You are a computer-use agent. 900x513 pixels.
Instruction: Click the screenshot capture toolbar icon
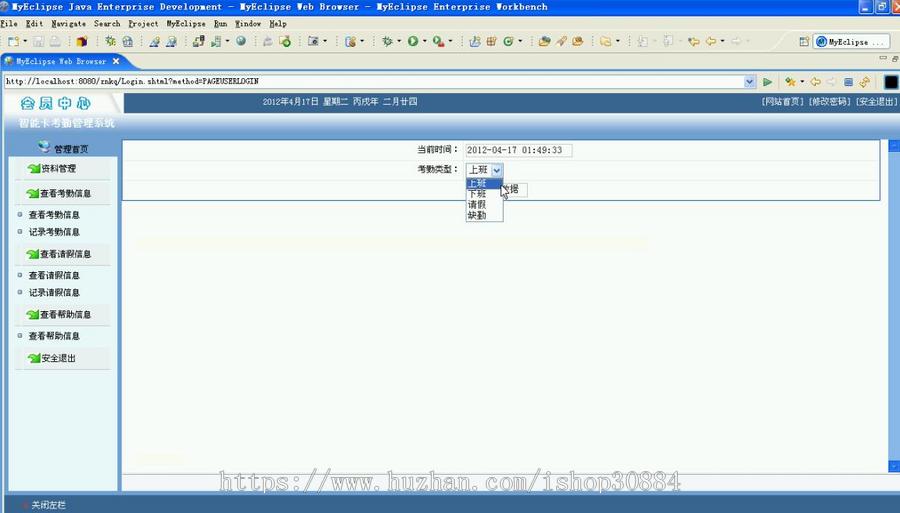(x=313, y=41)
